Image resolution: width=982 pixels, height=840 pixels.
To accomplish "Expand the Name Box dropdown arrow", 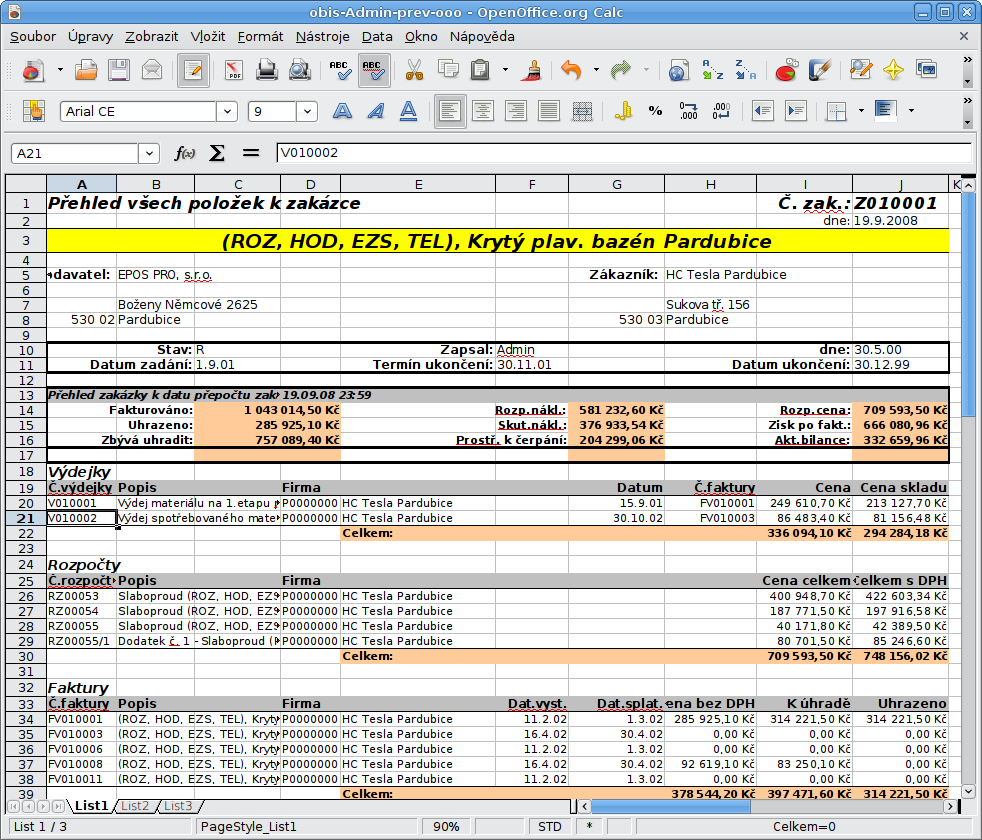I will pyautogui.click(x=150, y=153).
